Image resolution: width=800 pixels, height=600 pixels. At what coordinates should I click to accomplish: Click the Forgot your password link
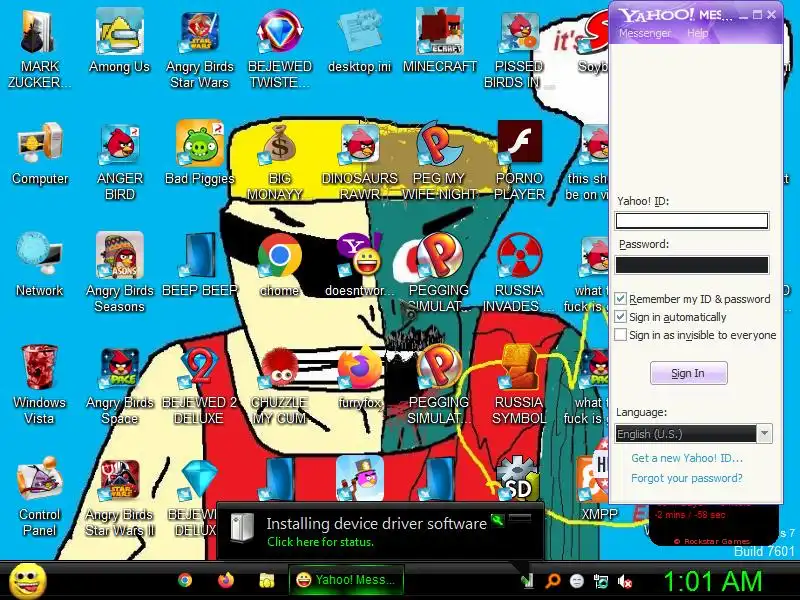(x=687, y=478)
